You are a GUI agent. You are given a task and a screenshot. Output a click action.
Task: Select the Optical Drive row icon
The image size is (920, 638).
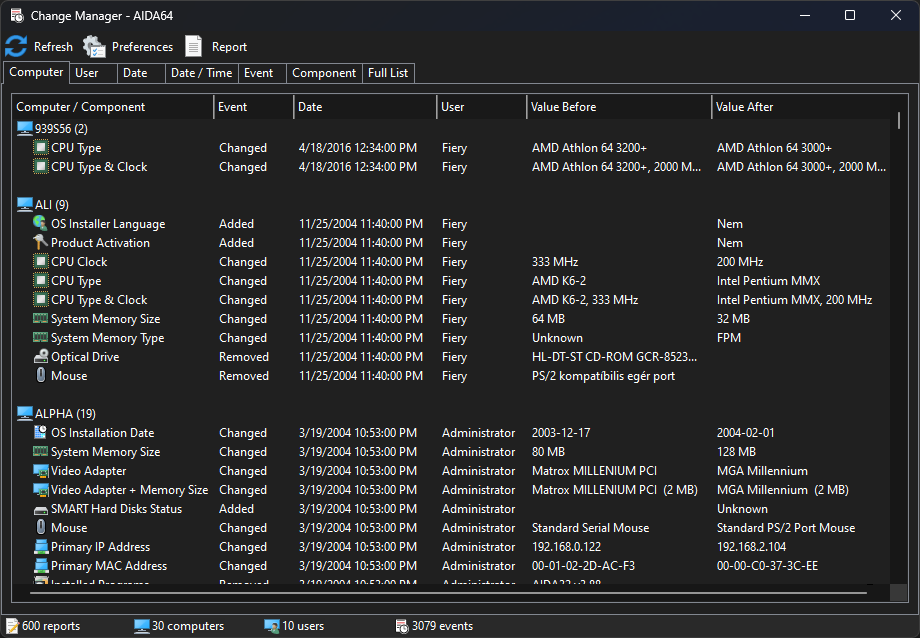tap(41, 357)
